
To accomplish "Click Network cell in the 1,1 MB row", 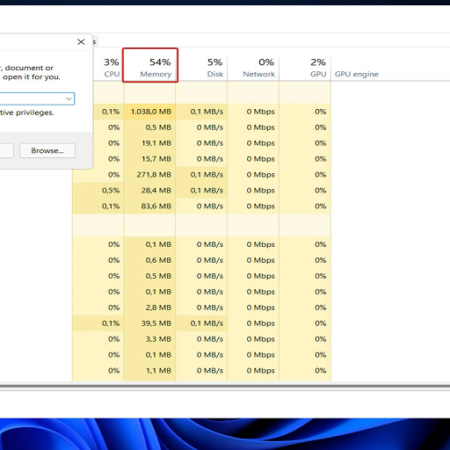I will point(253,370).
